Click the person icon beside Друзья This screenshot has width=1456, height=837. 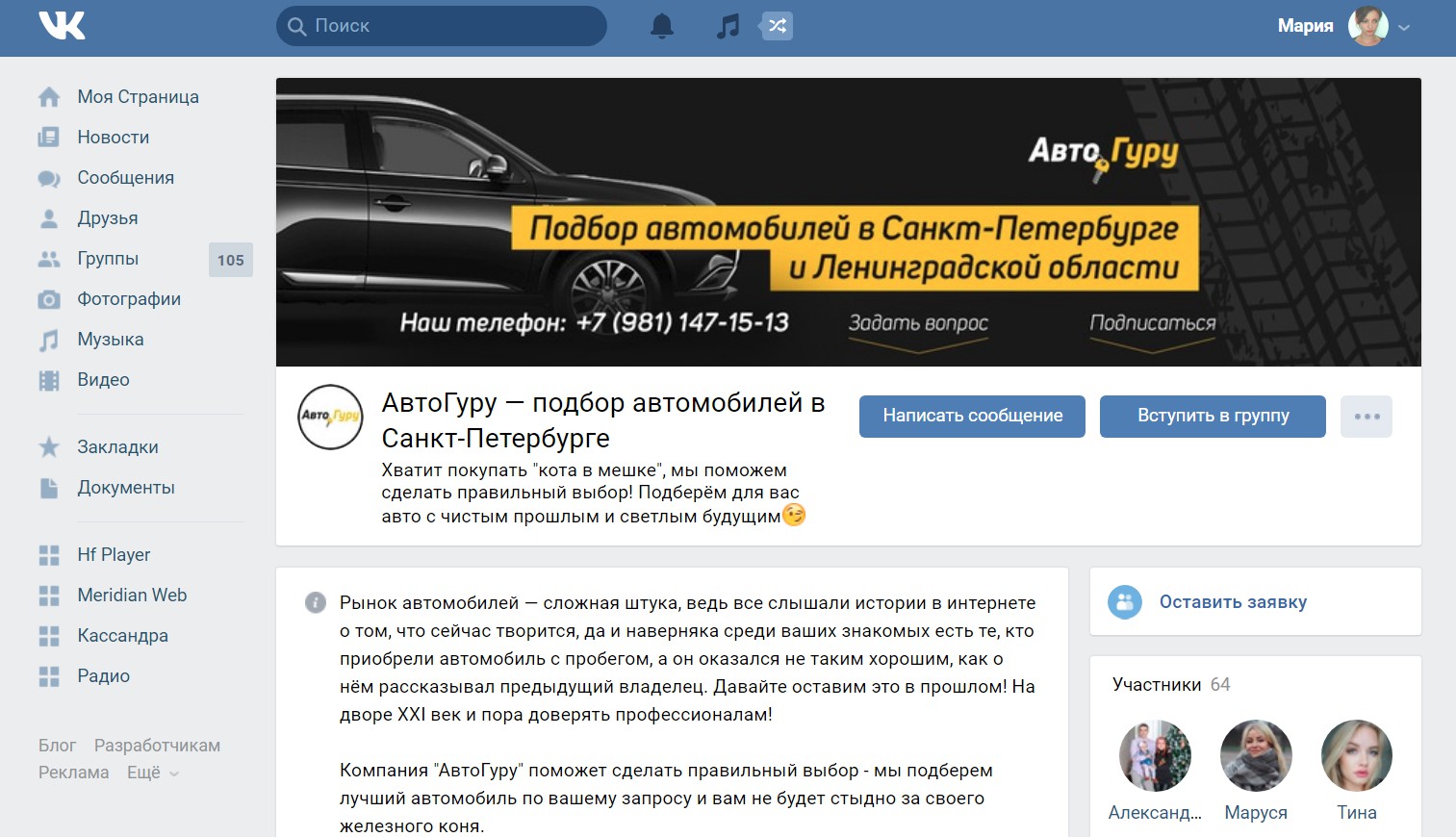point(49,218)
